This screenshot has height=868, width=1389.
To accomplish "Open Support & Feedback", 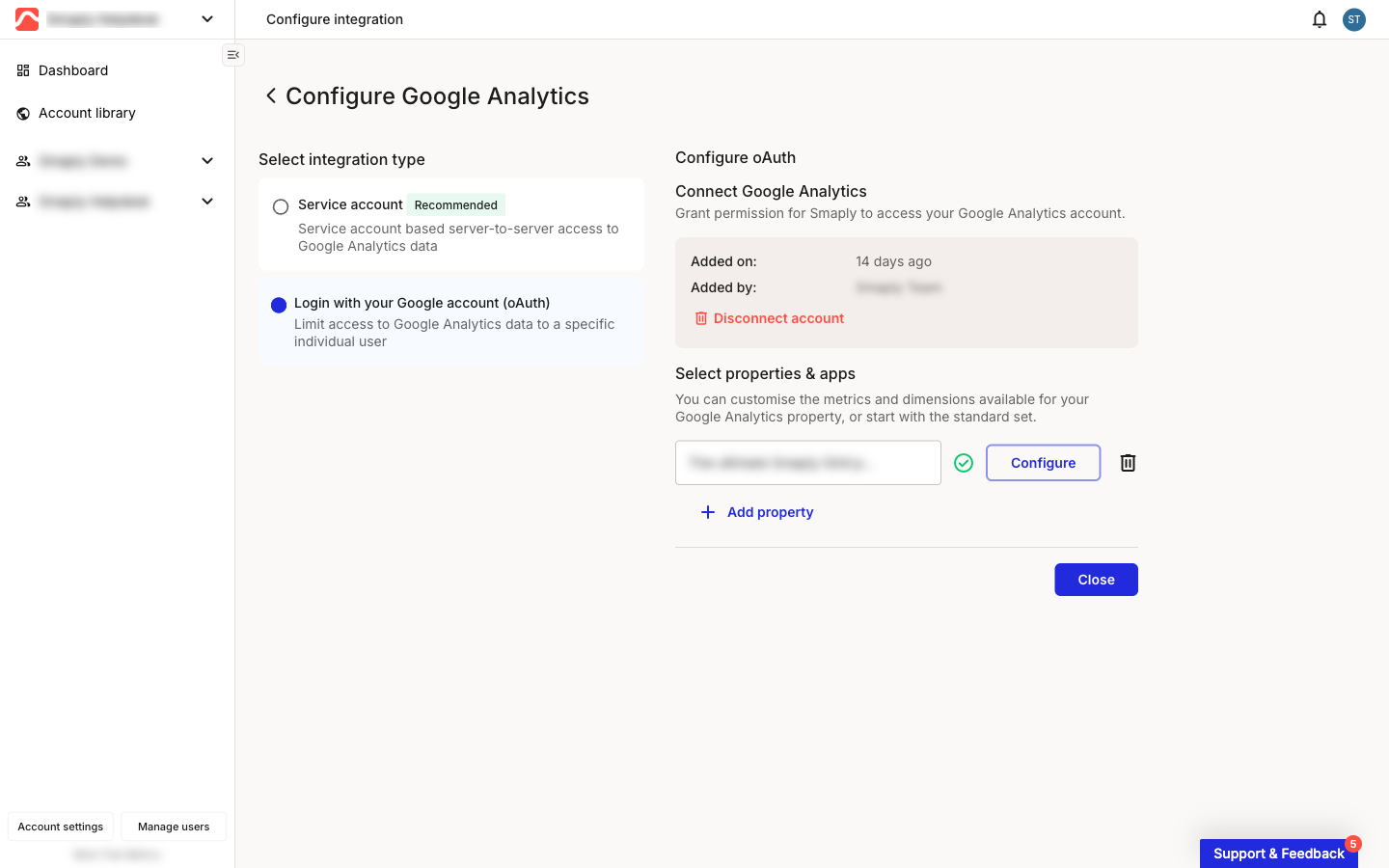I will [x=1279, y=854].
